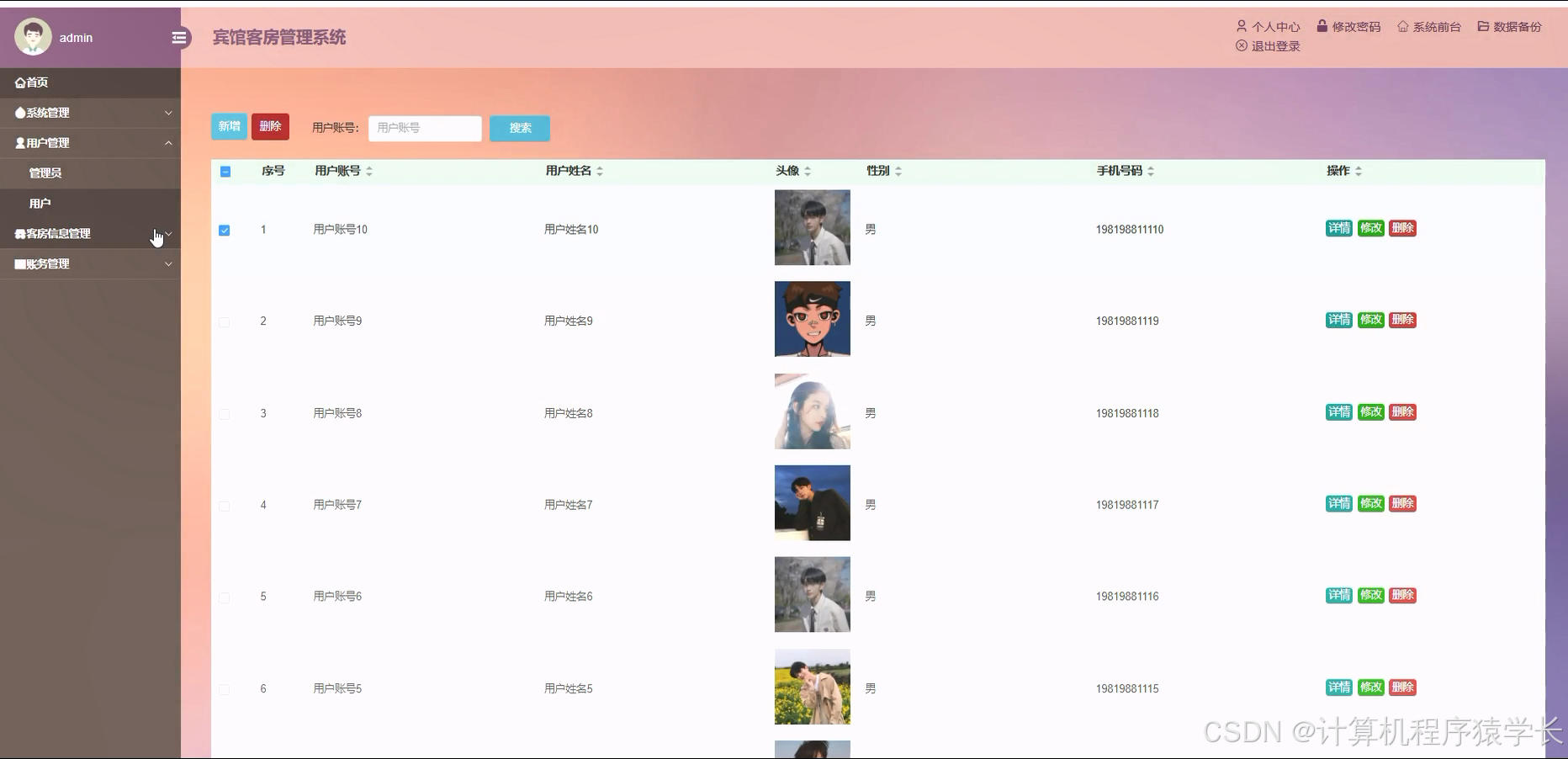Click the 用户管理 user management icon

tap(19, 142)
